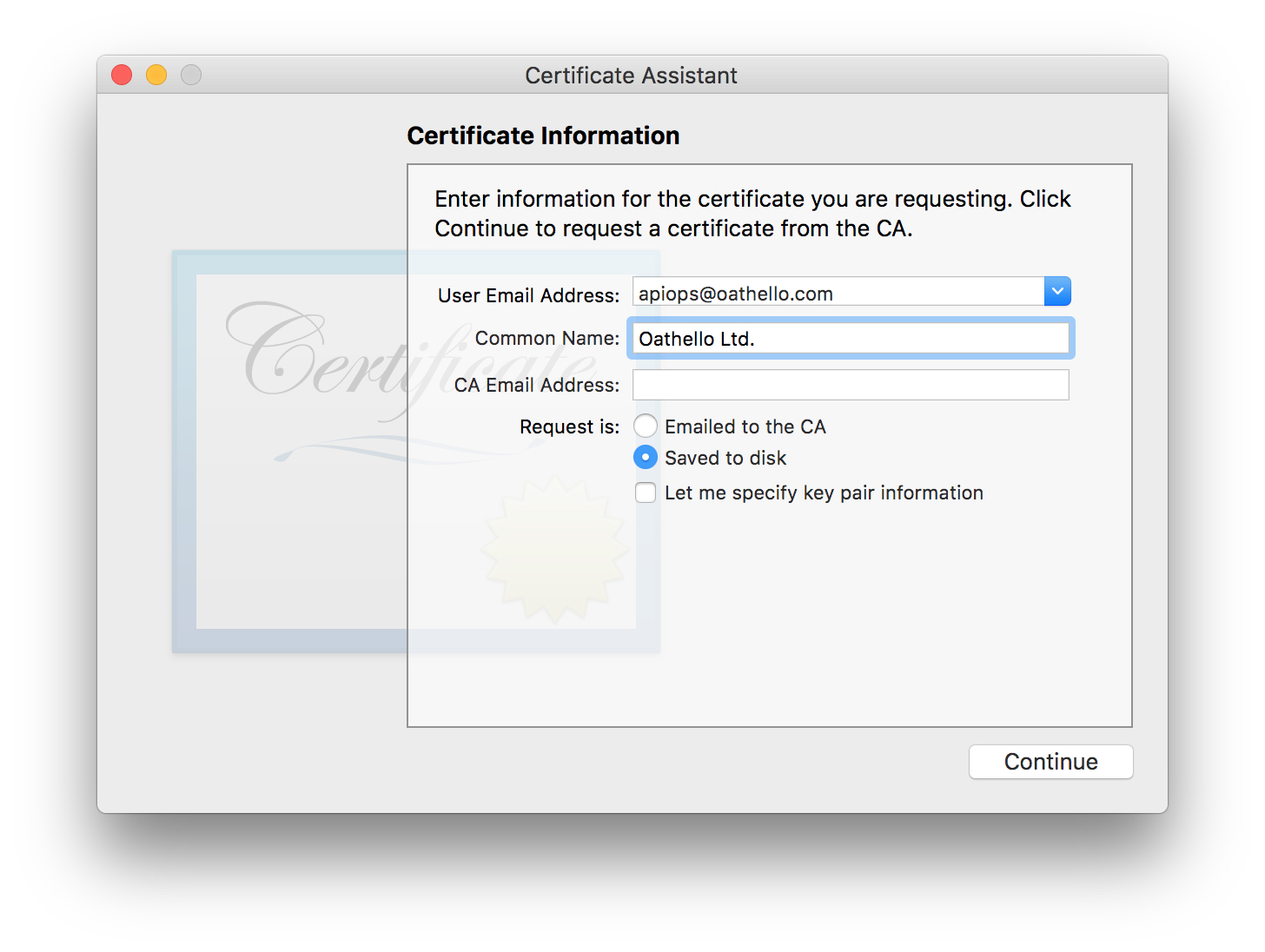Click the greyed-out zoom window button
The image size is (1265, 952).
(x=191, y=76)
